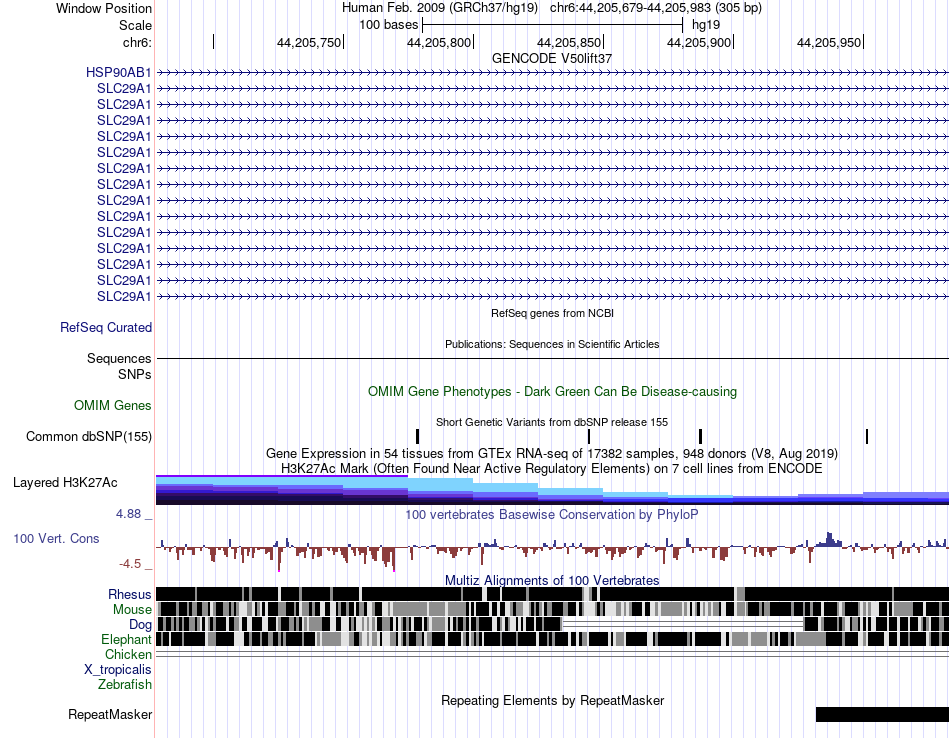Viewport: 950px width, 738px height.
Task: Click the -4.5 conservation scale value
Action: pyautogui.click(x=130, y=564)
